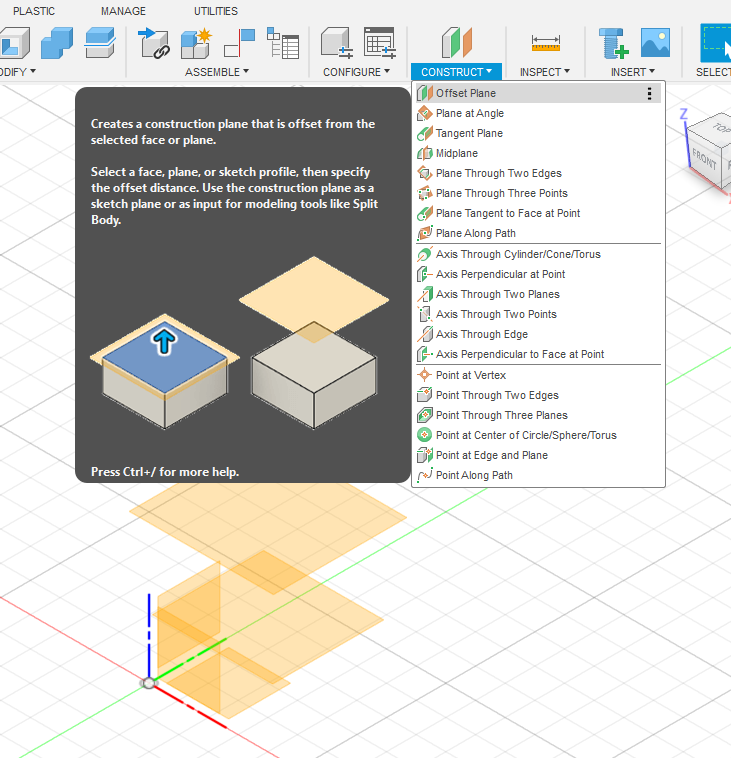This screenshot has height=758, width=731.
Task: Choose Point at Vertex from the menu
Action: (x=470, y=375)
